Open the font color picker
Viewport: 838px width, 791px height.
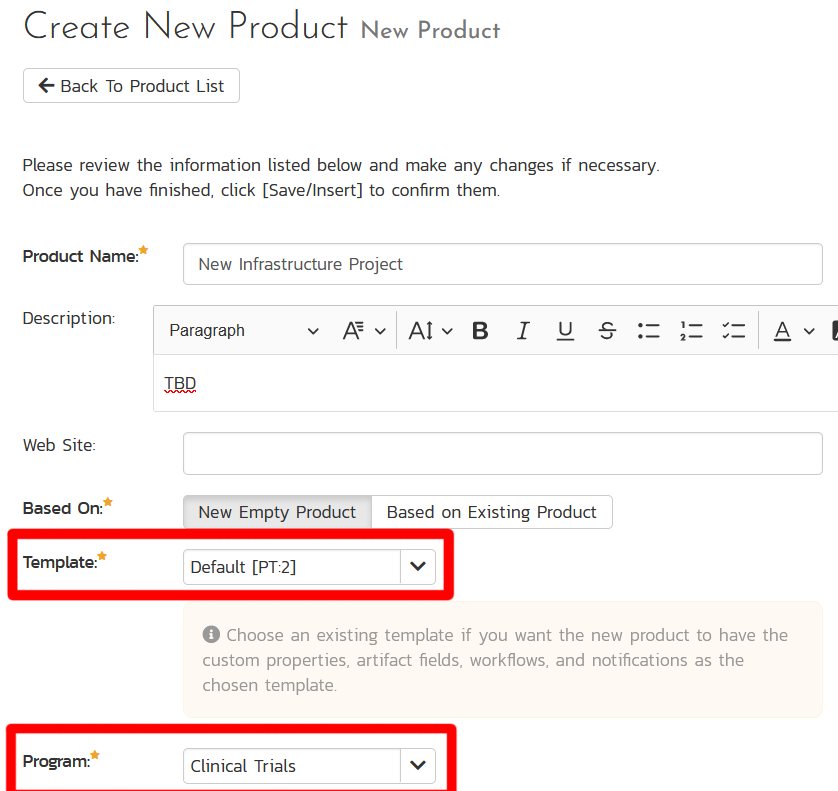(x=782, y=331)
